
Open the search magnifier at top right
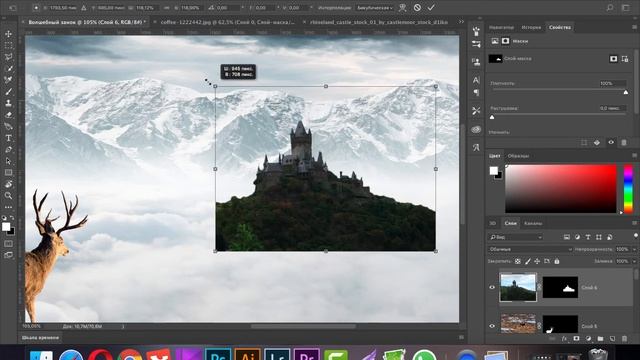pos(609,7)
